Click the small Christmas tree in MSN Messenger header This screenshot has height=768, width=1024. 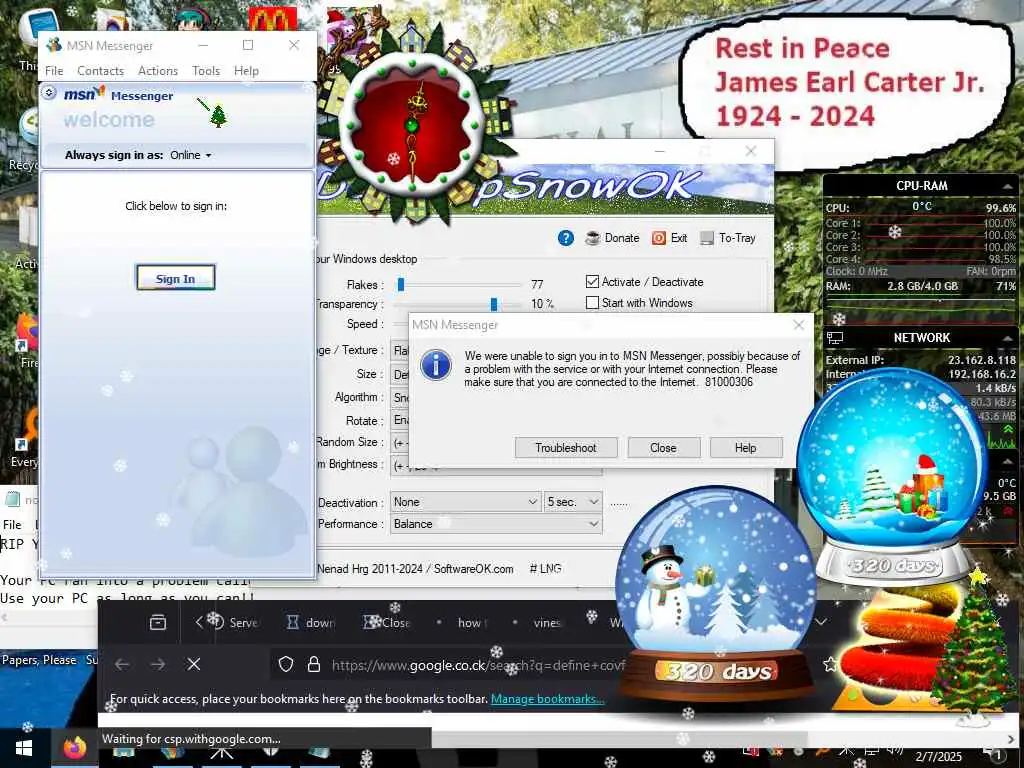pos(218,117)
